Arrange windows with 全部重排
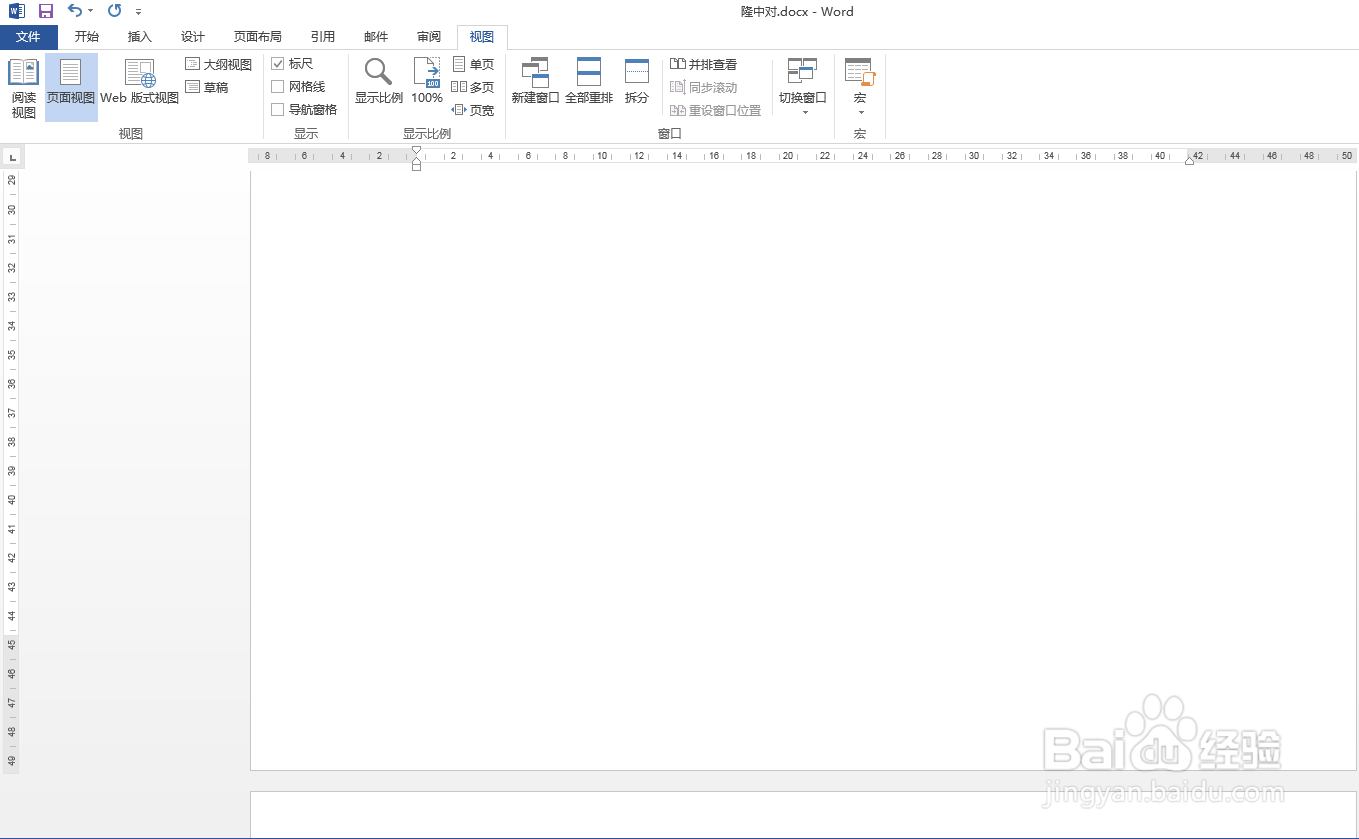Screen dimensions: 1359x839 pyautogui.click(x=589, y=82)
